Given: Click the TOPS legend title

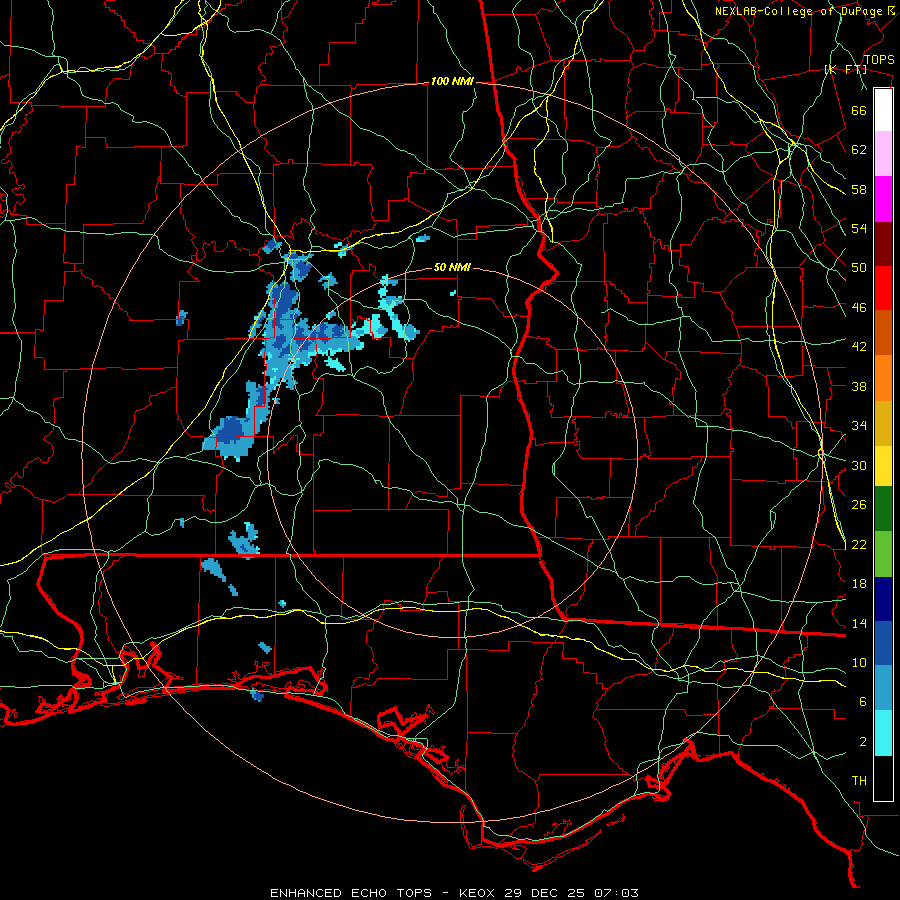Looking at the screenshot, I should [879, 60].
